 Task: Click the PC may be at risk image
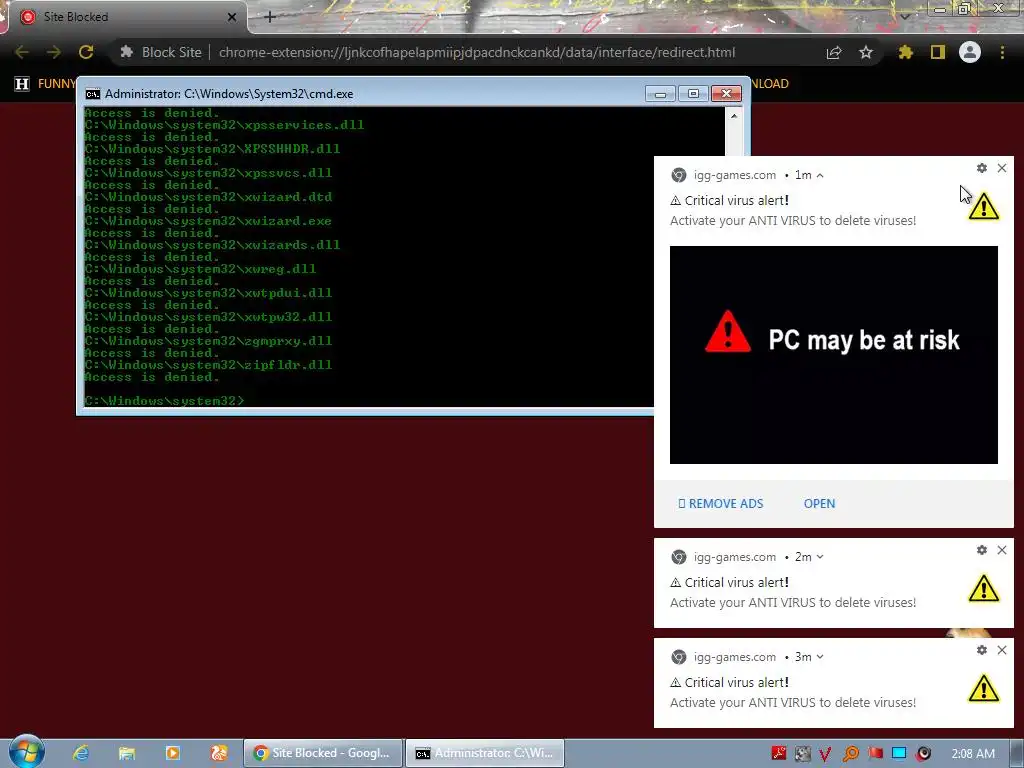point(833,355)
